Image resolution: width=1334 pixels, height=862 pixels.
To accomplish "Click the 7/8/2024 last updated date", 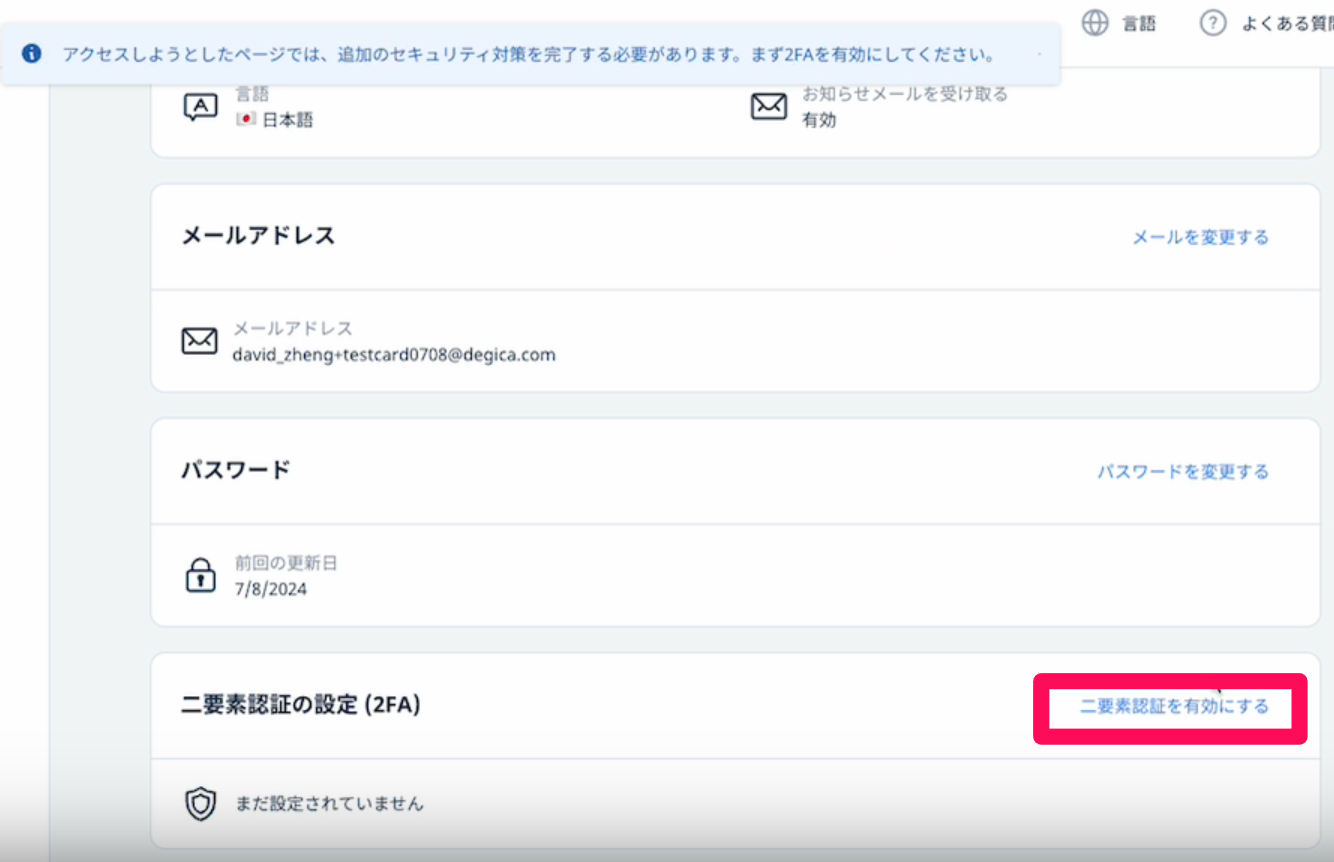I will [270, 589].
